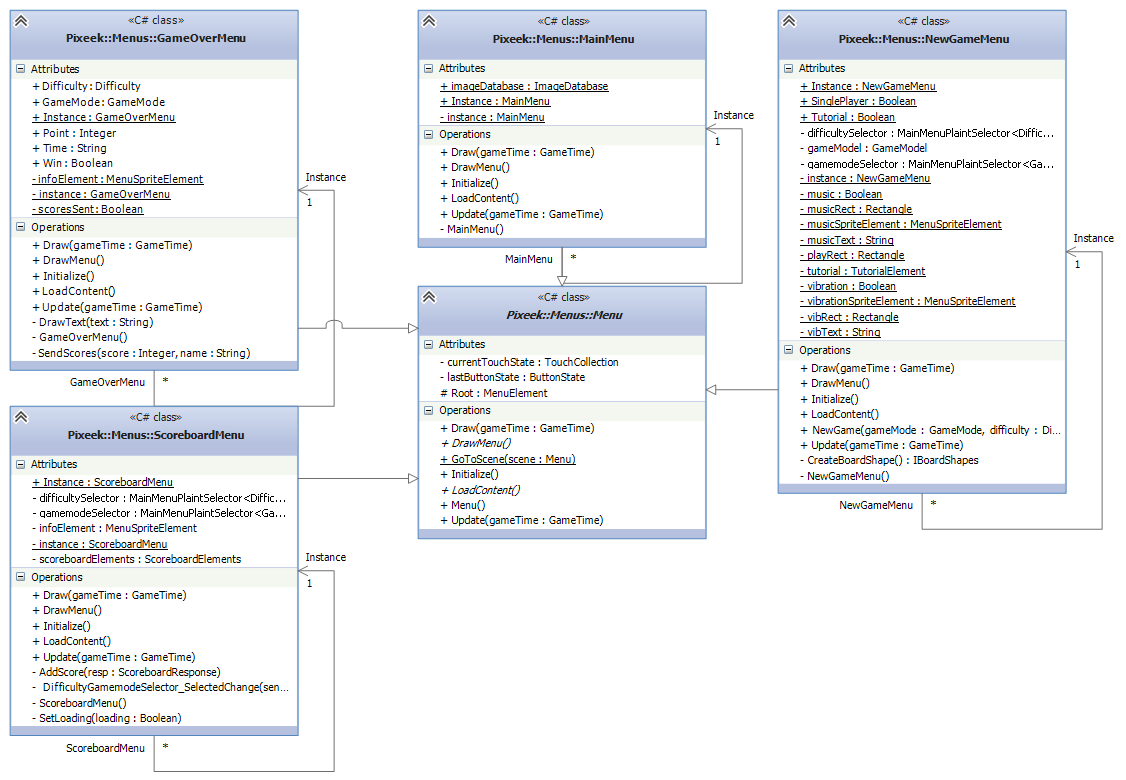Click the chevron icon on the MainMenu class

pyautogui.click(x=429, y=21)
